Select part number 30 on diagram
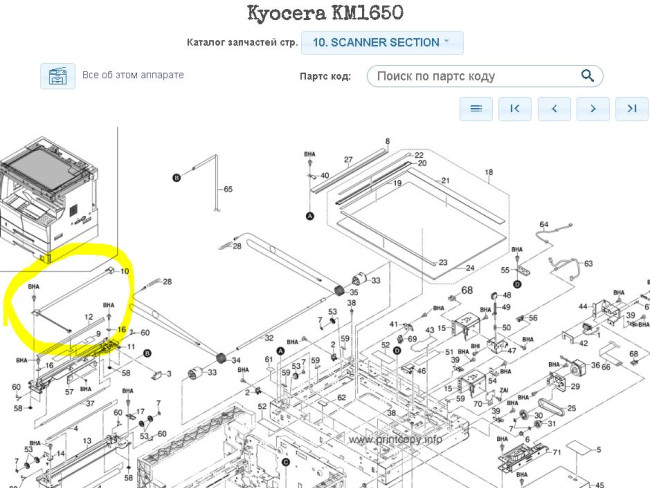 tap(538, 415)
